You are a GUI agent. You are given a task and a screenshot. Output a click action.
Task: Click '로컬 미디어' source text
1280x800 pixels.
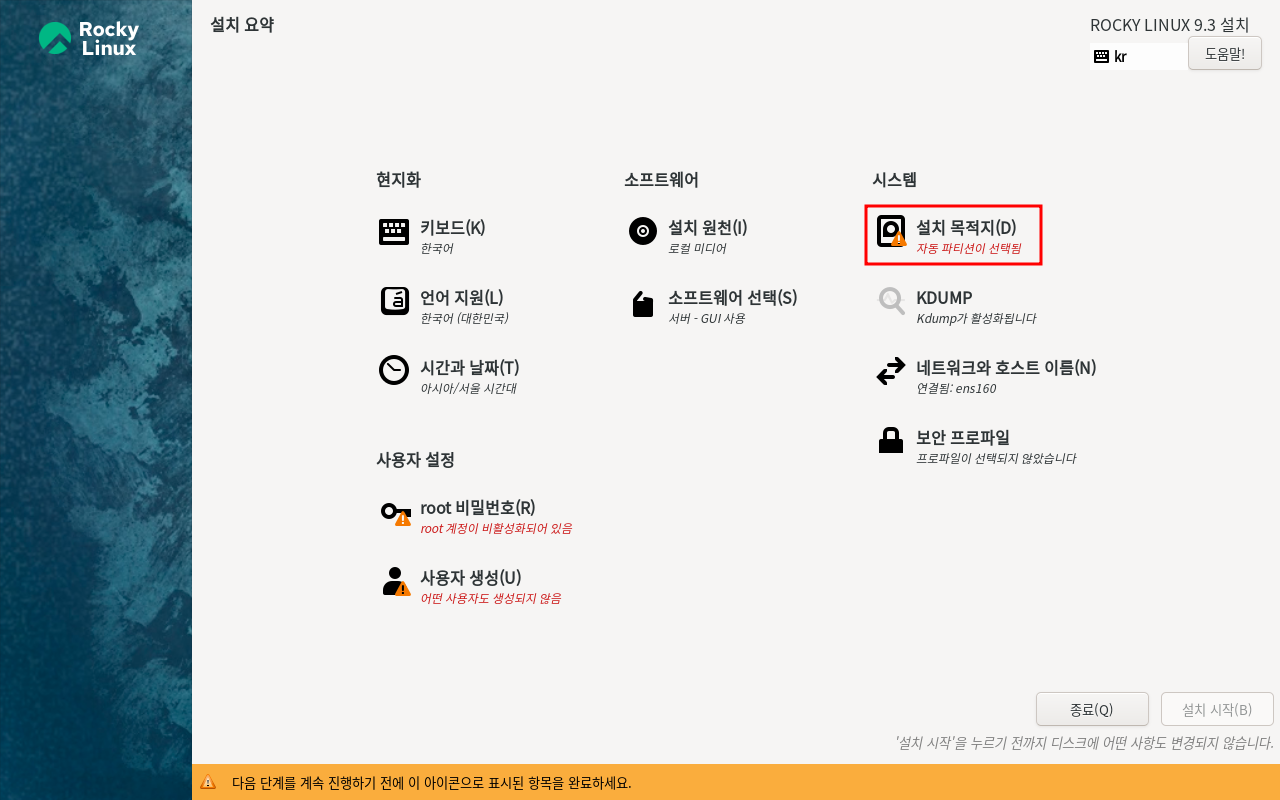[x=697, y=248]
